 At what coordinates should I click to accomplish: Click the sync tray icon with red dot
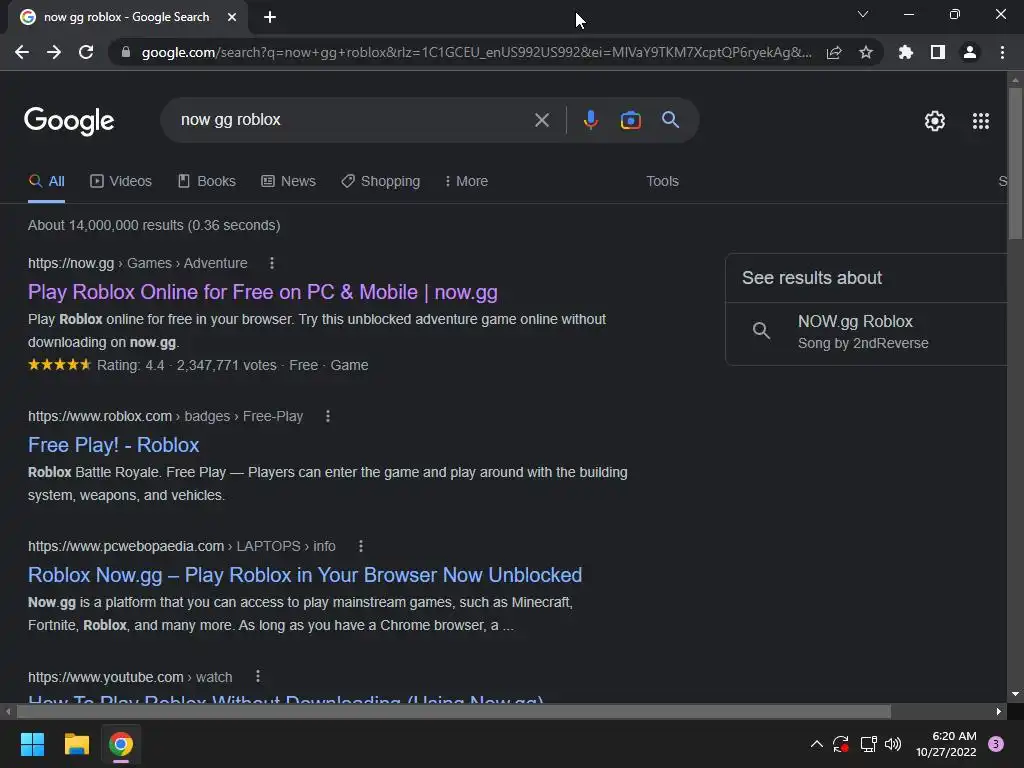pos(840,744)
